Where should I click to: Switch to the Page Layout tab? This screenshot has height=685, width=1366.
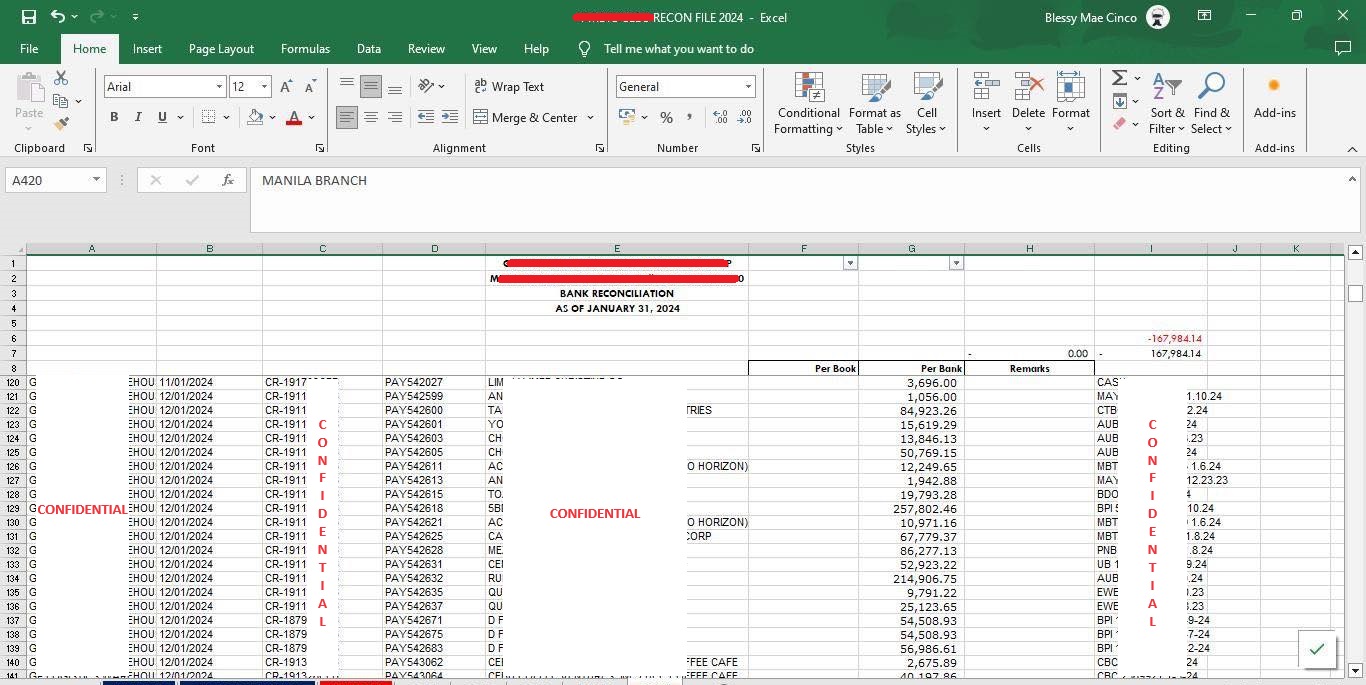(221, 49)
